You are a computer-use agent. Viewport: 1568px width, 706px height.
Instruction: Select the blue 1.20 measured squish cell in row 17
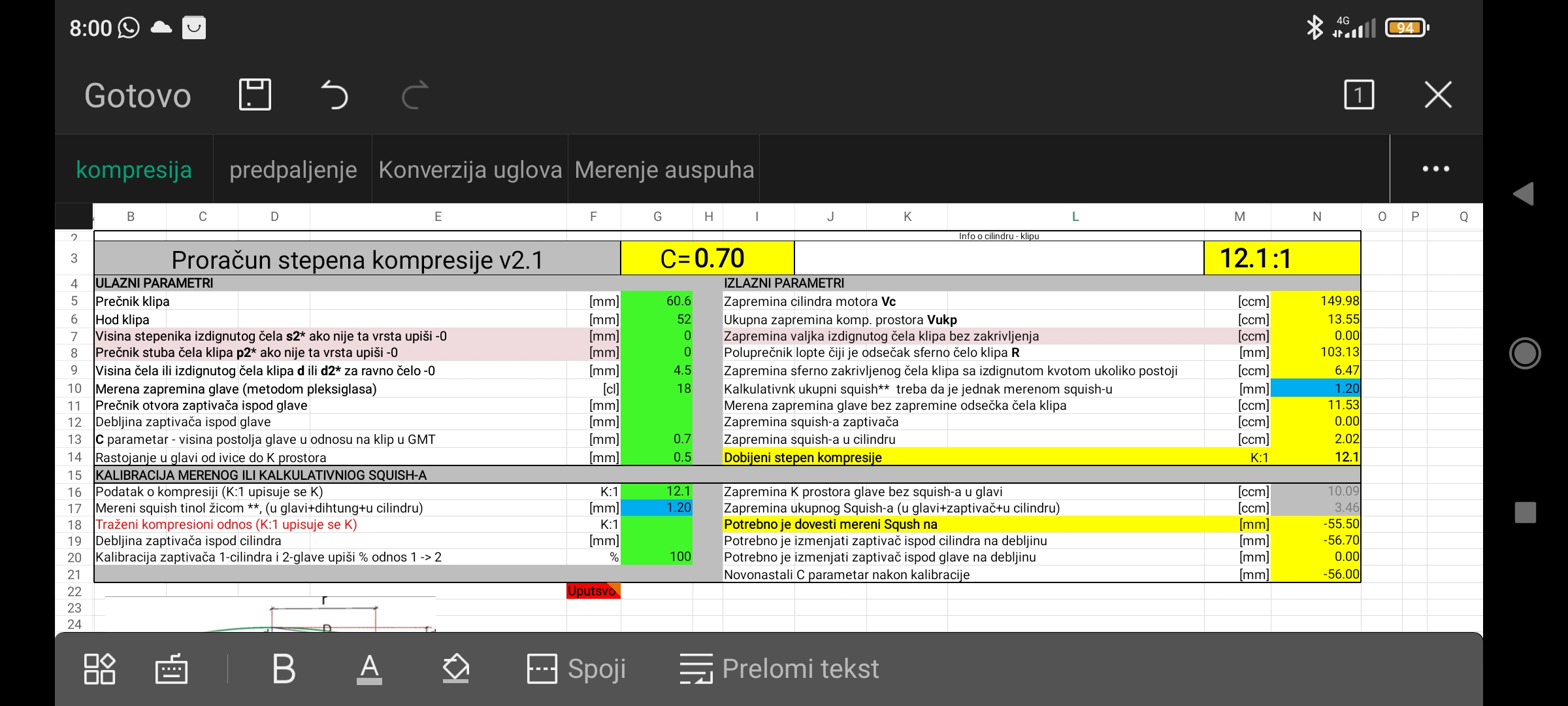(x=657, y=507)
